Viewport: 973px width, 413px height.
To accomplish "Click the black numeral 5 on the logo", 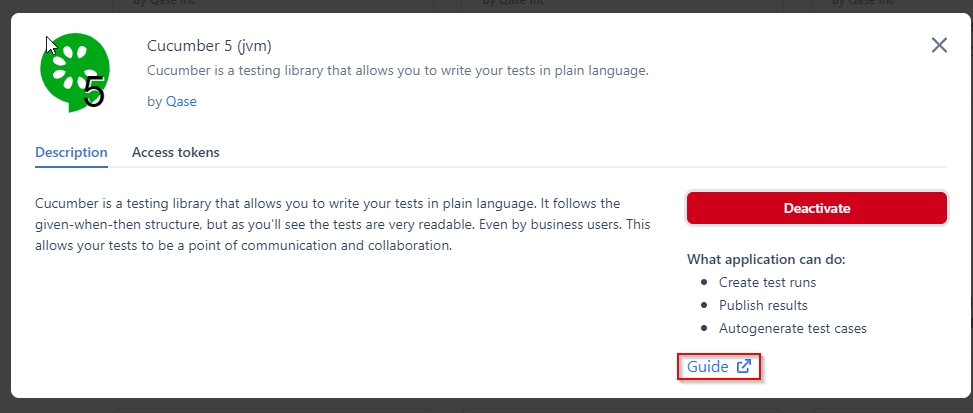I will click(x=94, y=92).
